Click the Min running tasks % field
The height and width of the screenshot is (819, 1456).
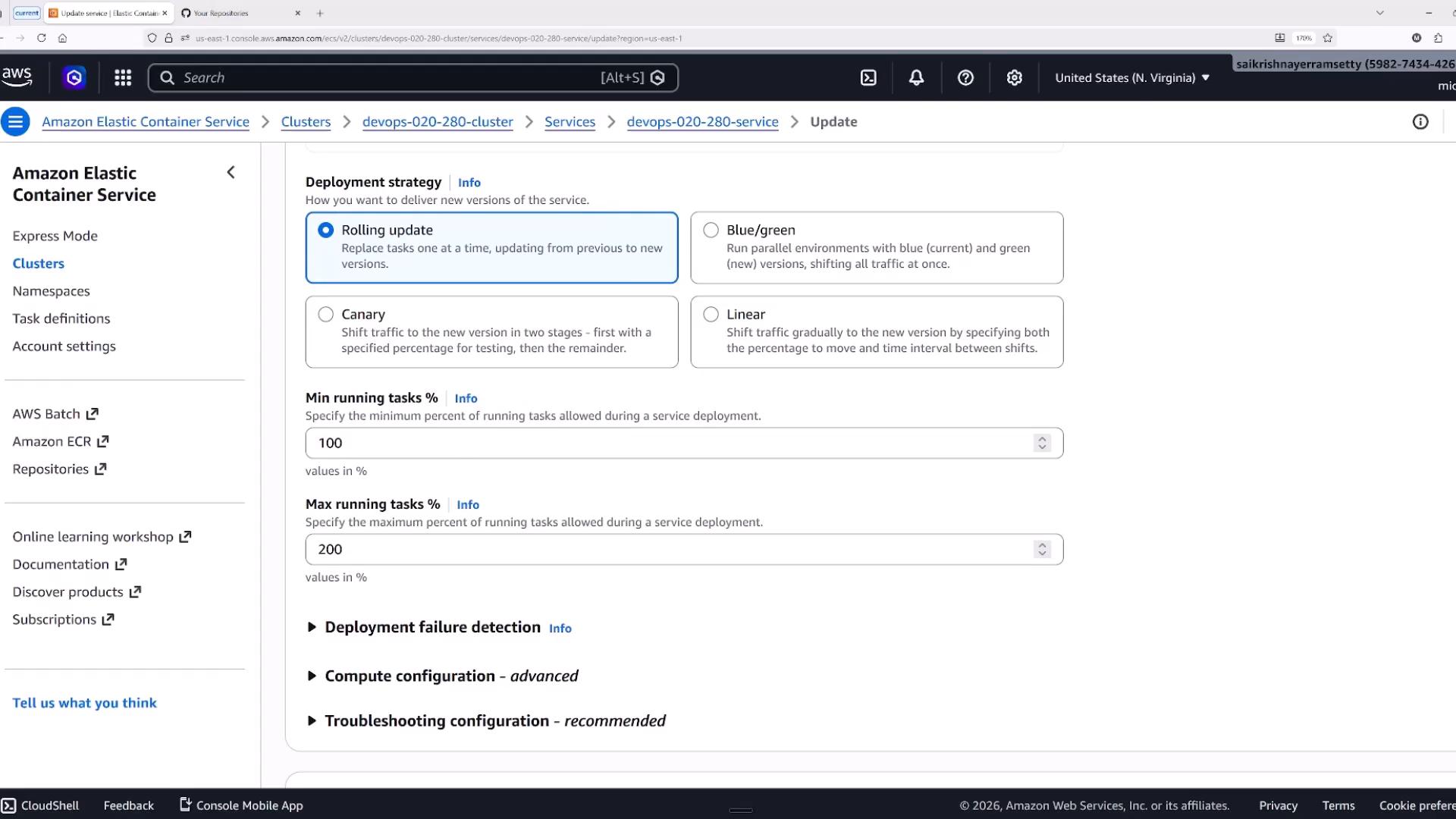684,443
